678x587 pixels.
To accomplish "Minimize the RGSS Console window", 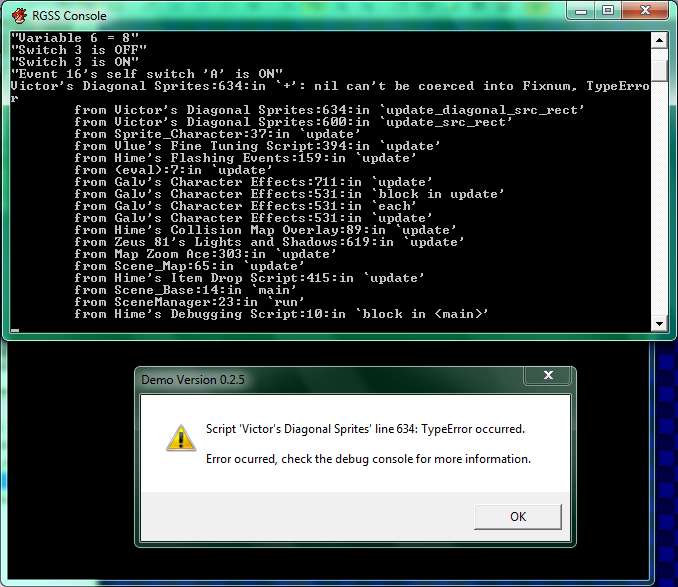I will pos(581,11).
